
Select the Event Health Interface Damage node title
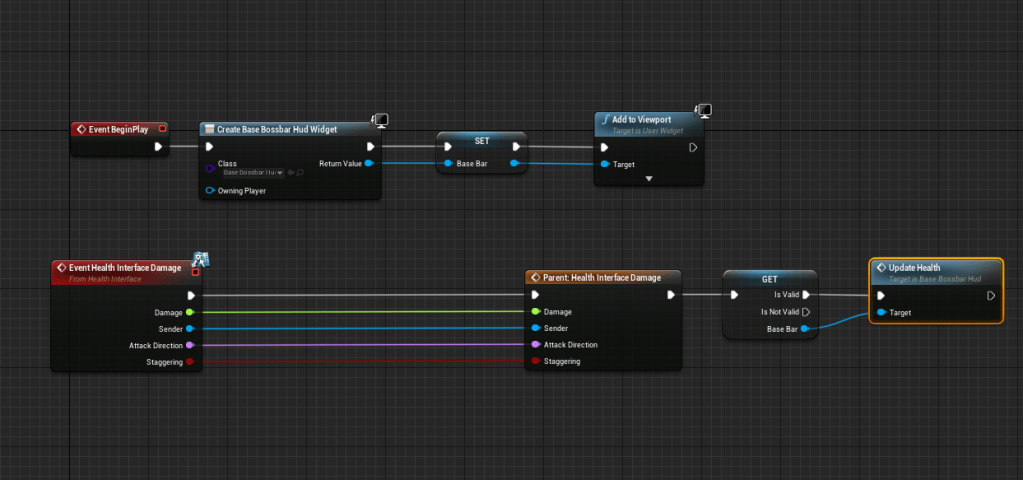(125, 268)
